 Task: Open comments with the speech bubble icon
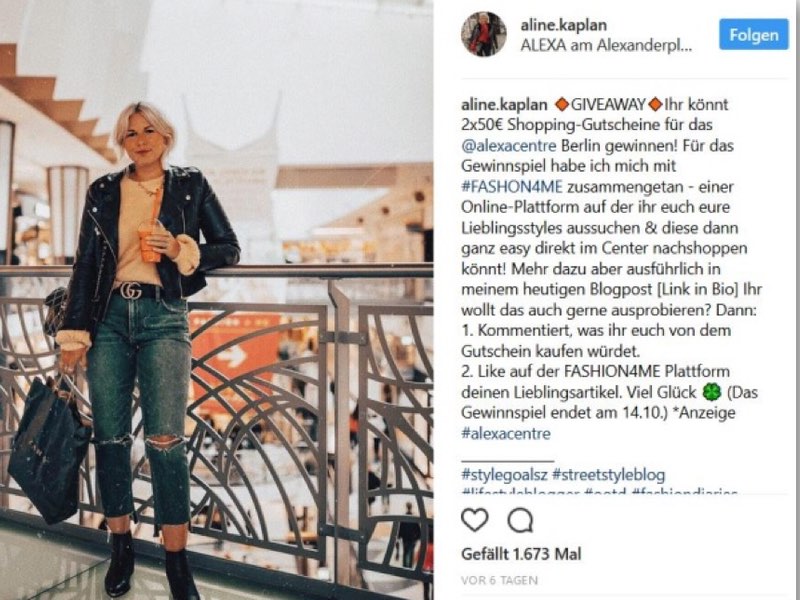(520, 521)
